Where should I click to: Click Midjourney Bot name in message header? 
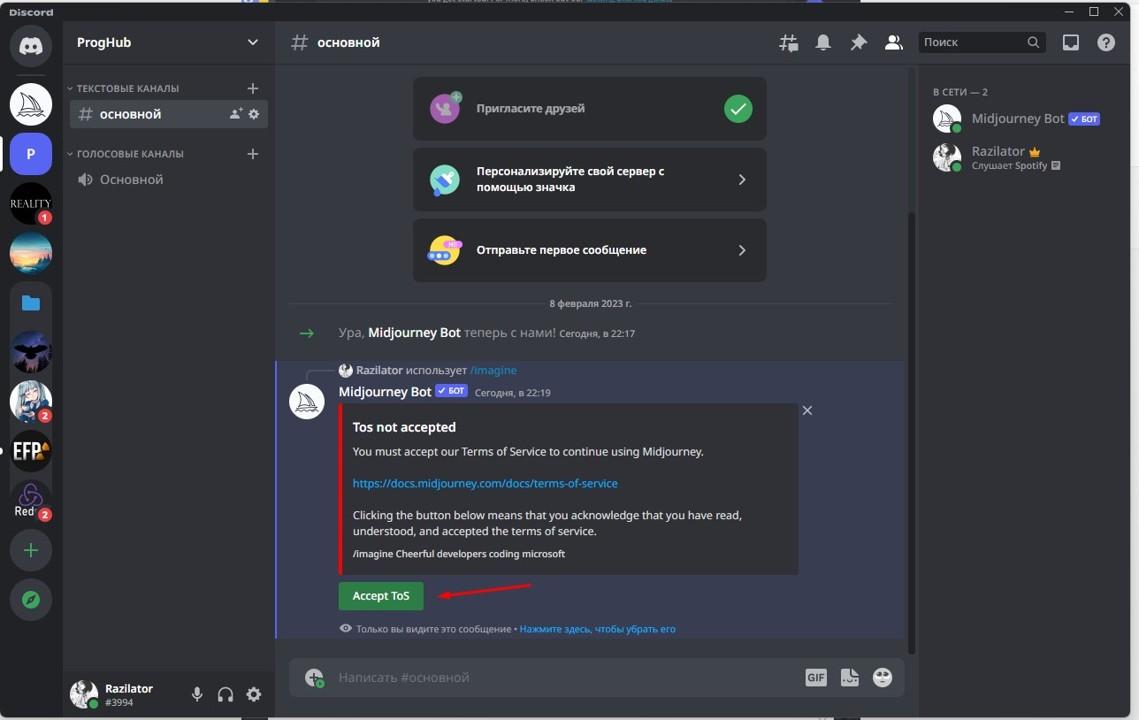click(385, 392)
